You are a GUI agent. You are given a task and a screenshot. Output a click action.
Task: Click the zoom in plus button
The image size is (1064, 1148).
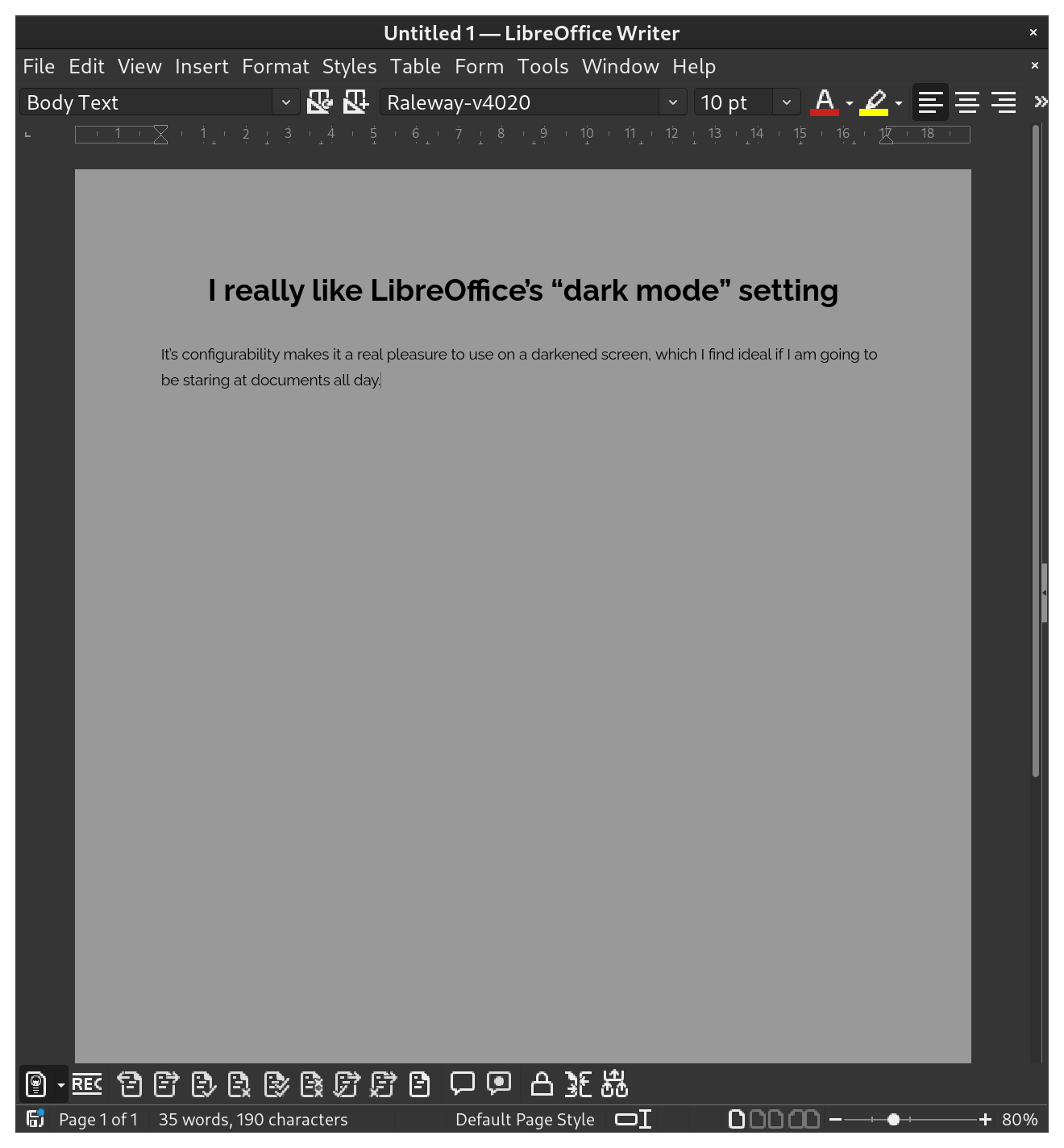tap(985, 1119)
